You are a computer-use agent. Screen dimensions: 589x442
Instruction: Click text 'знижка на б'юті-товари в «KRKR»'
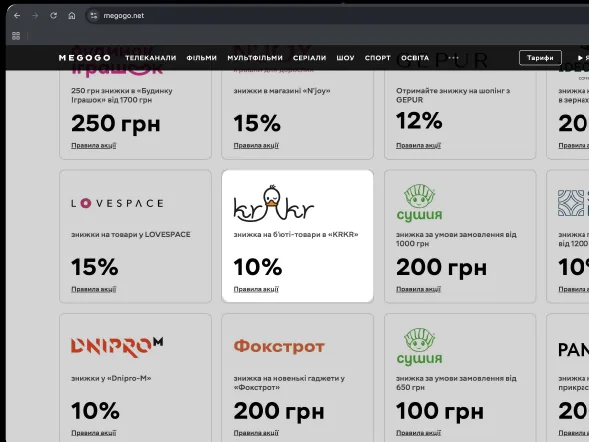point(296,234)
